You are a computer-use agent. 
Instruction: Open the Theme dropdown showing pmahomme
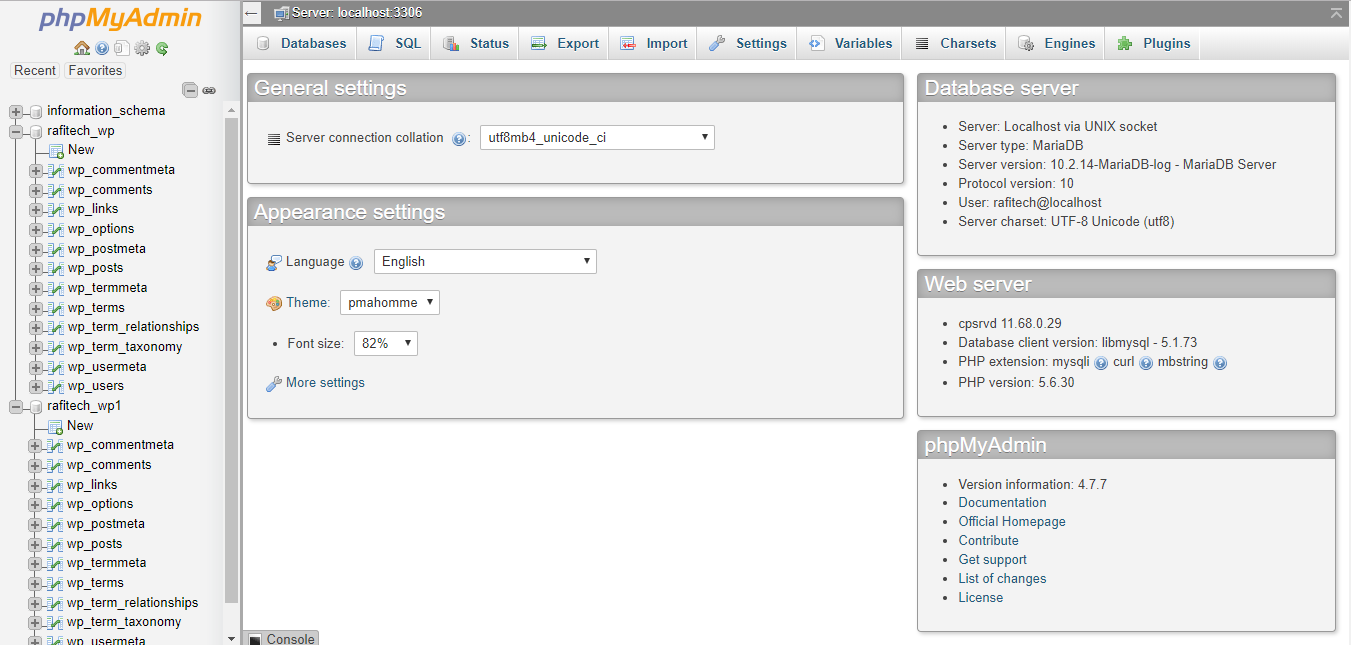coord(390,302)
